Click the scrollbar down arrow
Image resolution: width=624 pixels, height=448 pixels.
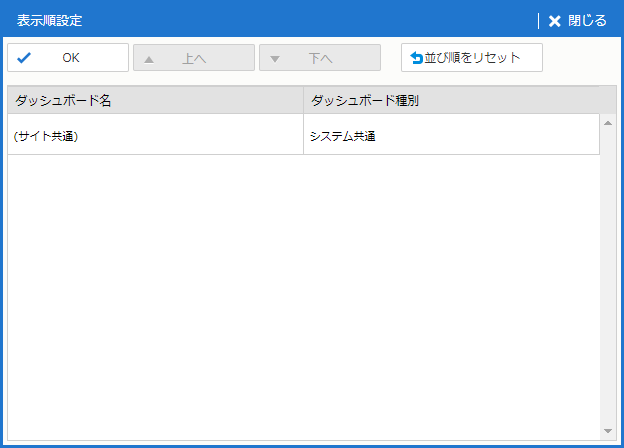pyautogui.click(x=607, y=431)
